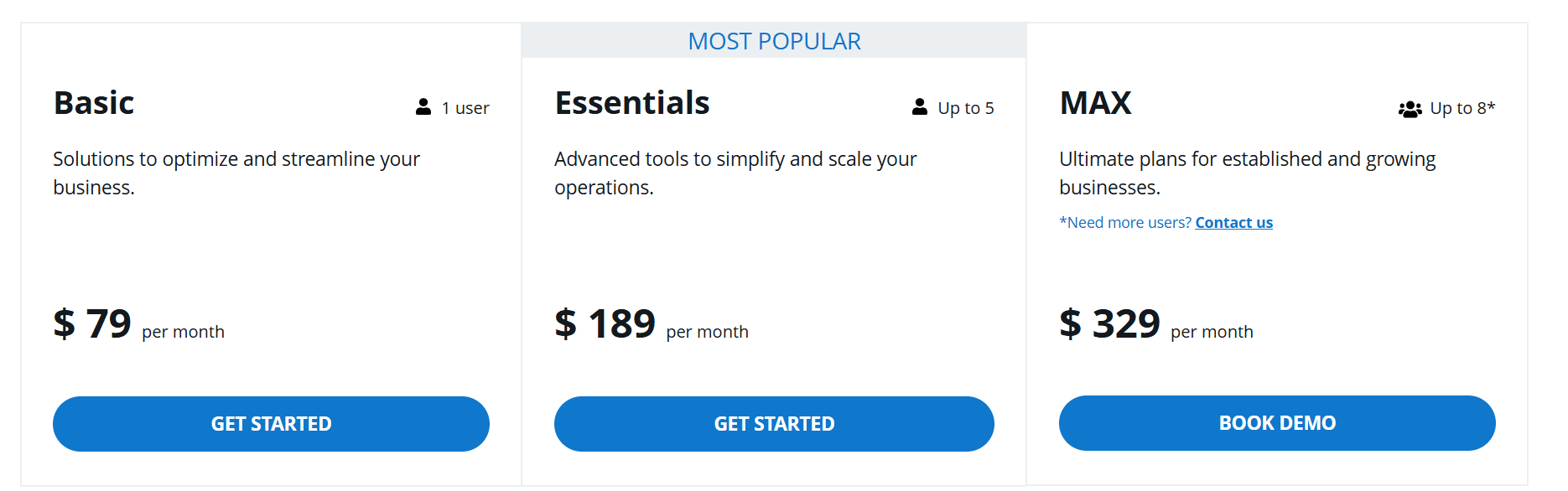The image size is (1568, 491).
Task: Click the Basic plan heading
Action: point(94,102)
